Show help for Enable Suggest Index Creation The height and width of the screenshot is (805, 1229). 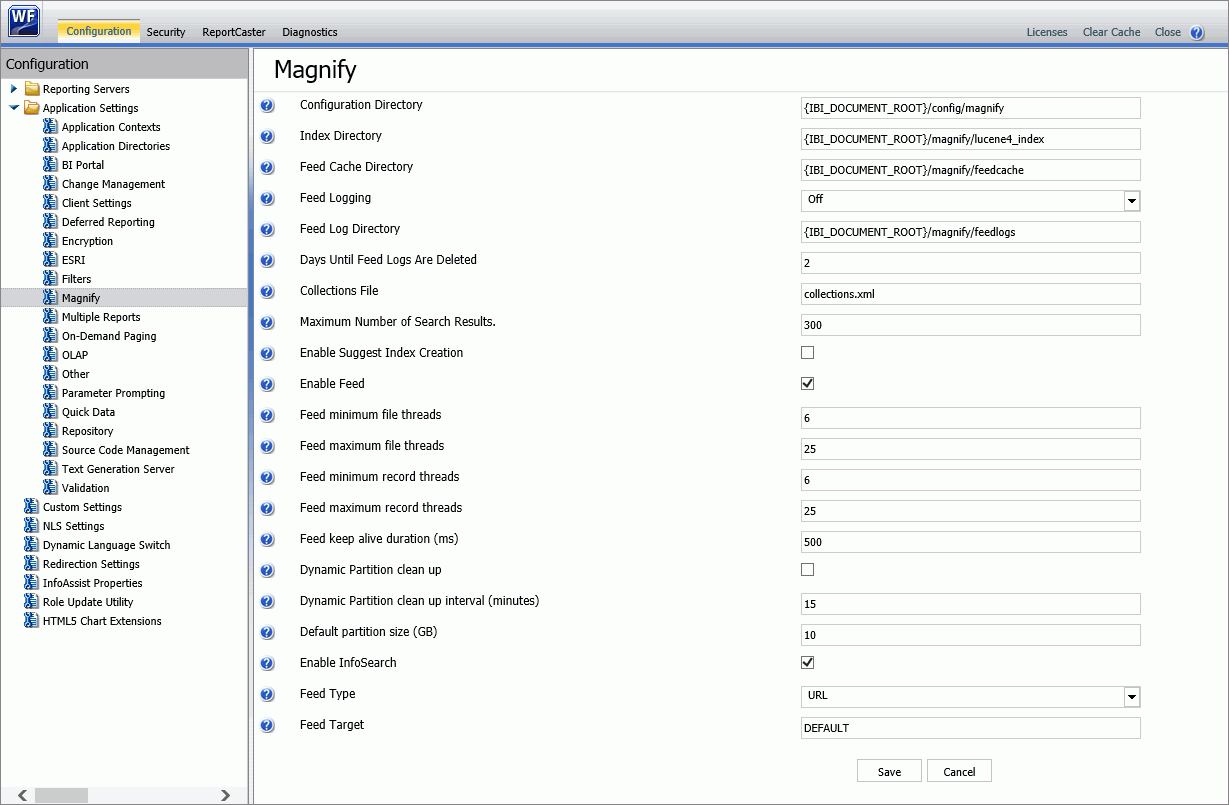(267, 354)
